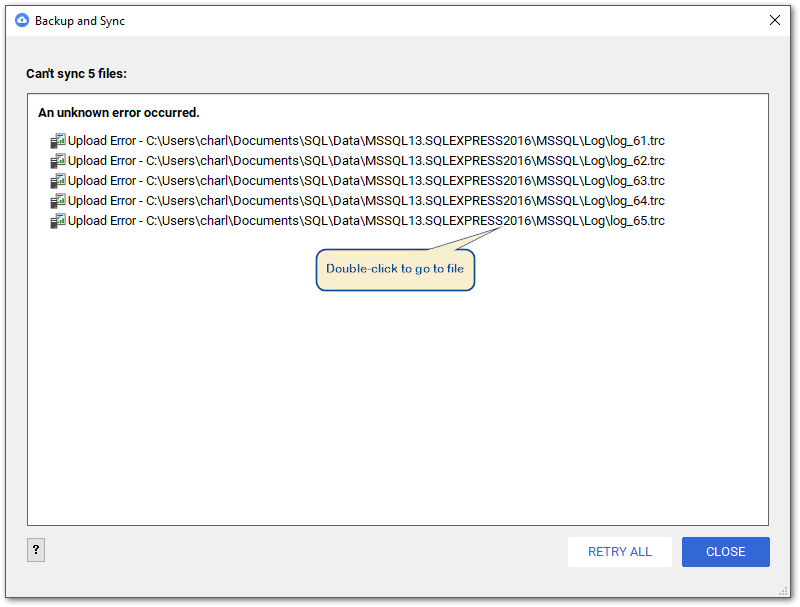Click the file icon beside log_65.trc
The image size is (800, 607).
[58, 221]
